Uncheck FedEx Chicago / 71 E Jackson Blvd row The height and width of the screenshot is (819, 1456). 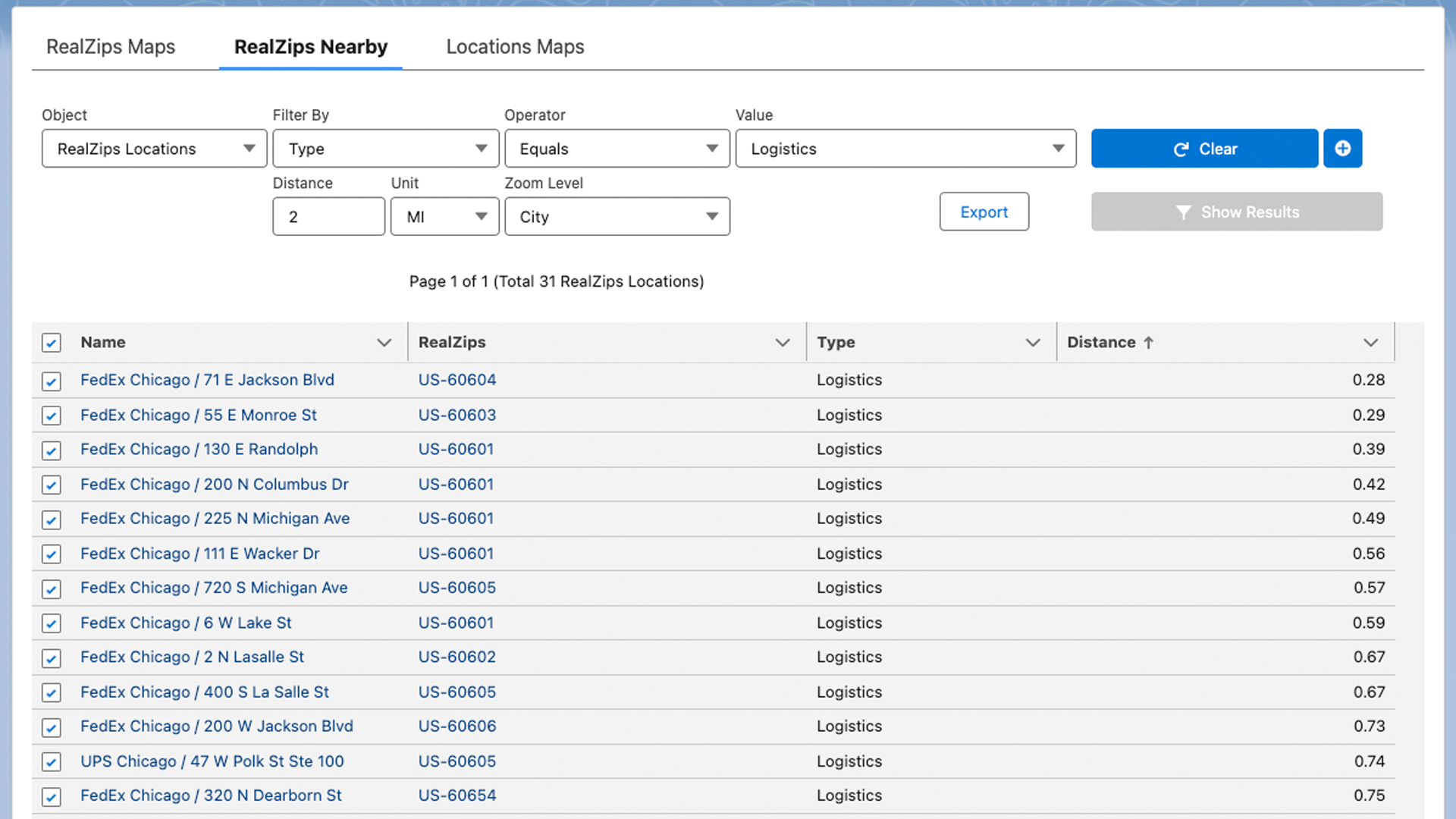pos(52,381)
